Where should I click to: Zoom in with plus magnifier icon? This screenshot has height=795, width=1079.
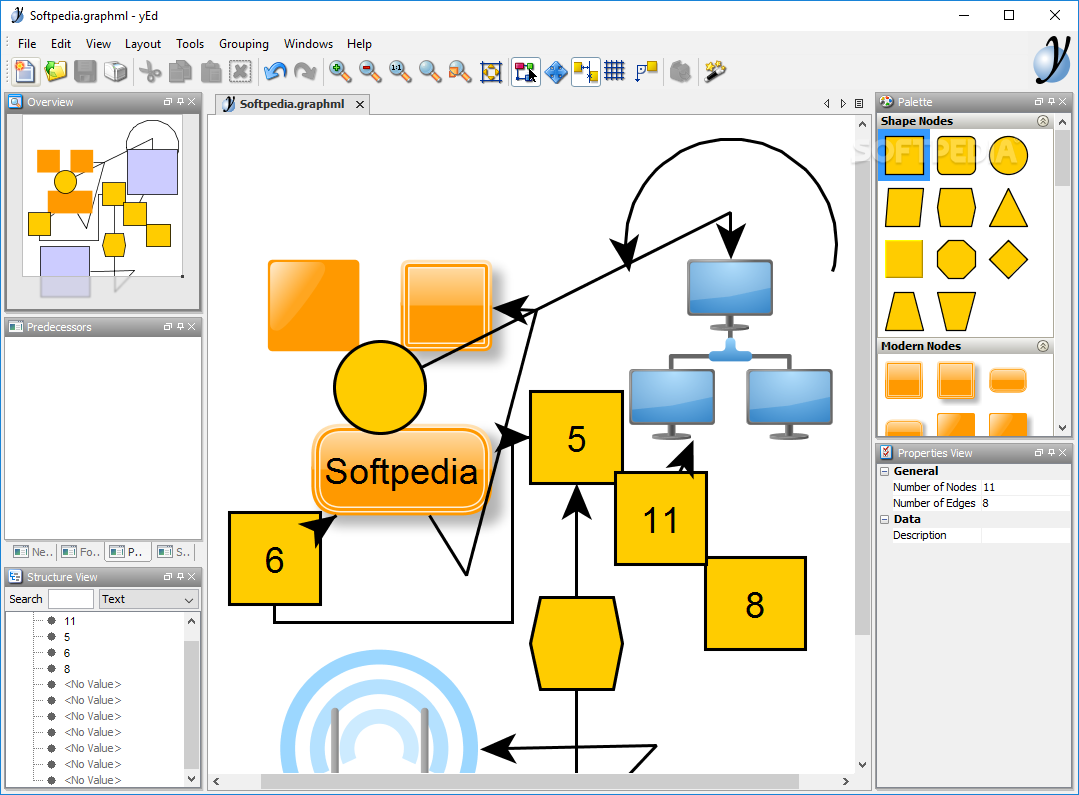[340, 72]
